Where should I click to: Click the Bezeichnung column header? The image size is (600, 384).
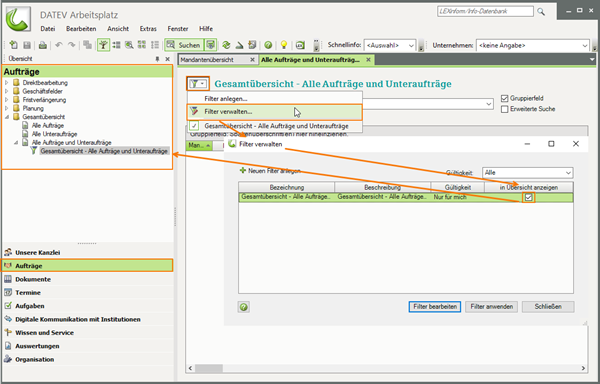287,187
